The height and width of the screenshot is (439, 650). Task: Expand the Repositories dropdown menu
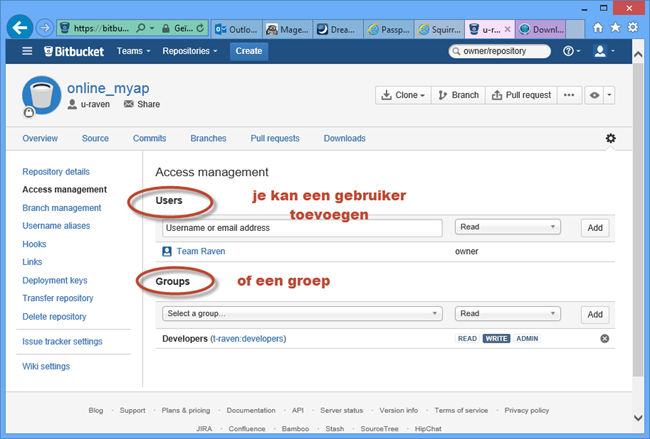pyautogui.click(x=190, y=51)
